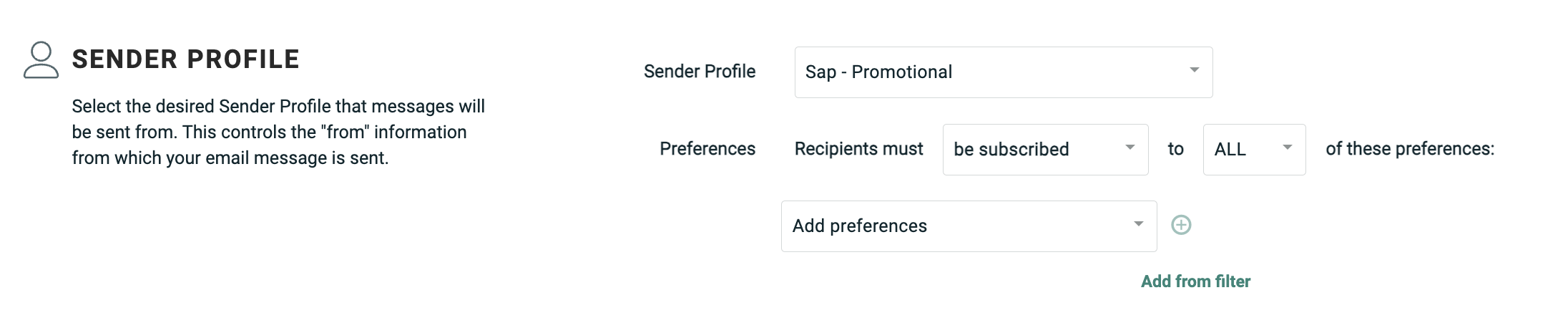Click the SENDER PROFILE section heading
The height and width of the screenshot is (328, 1568).
[186, 59]
